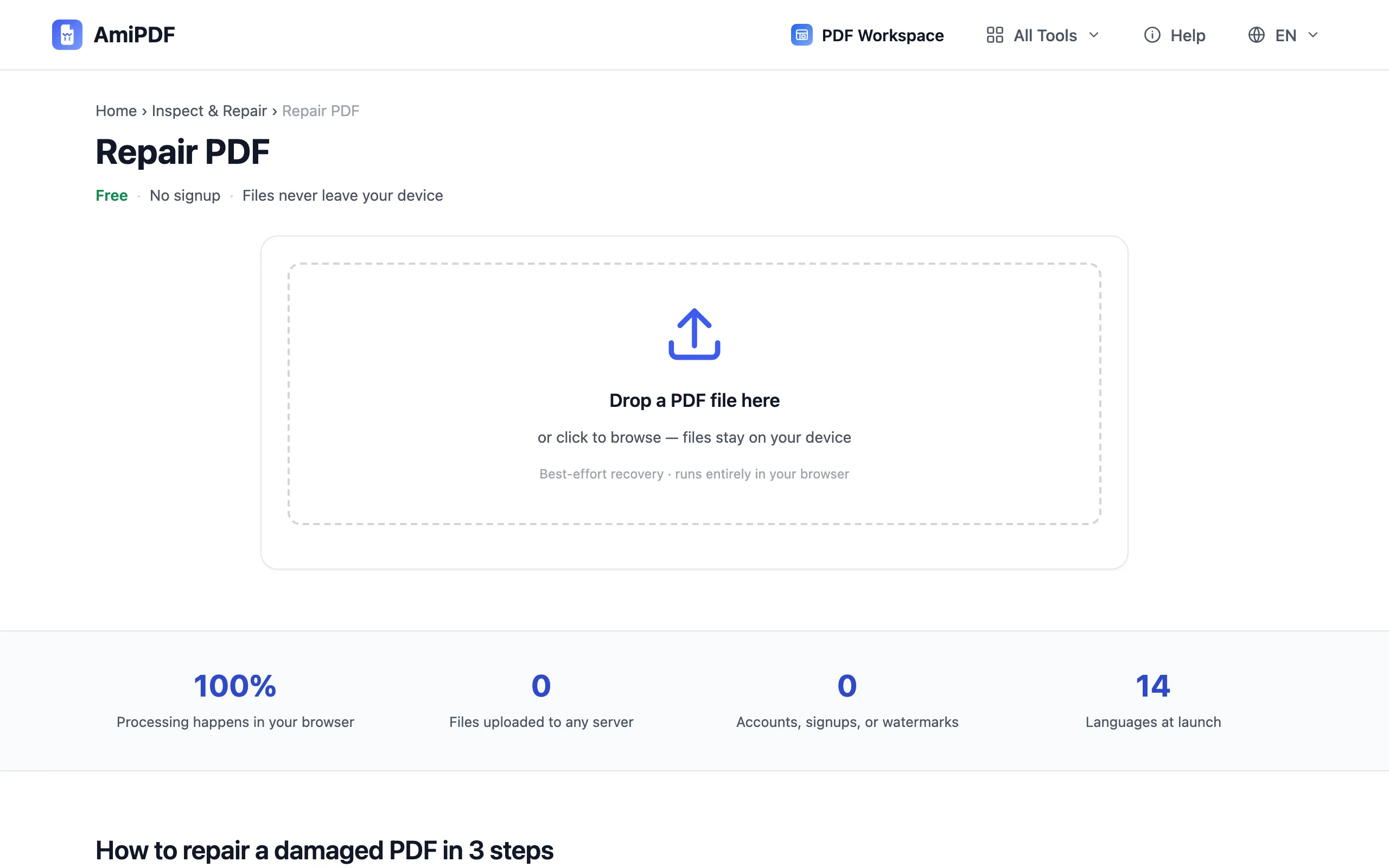1389x868 pixels.
Task: Click the All Tools grid icon
Action: coord(995,35)
